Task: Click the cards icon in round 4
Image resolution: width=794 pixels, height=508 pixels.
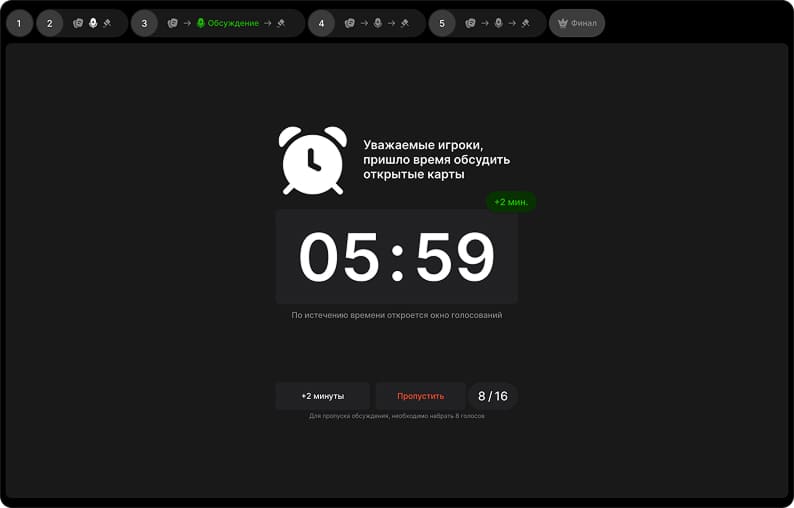Action: click(349, 23)
